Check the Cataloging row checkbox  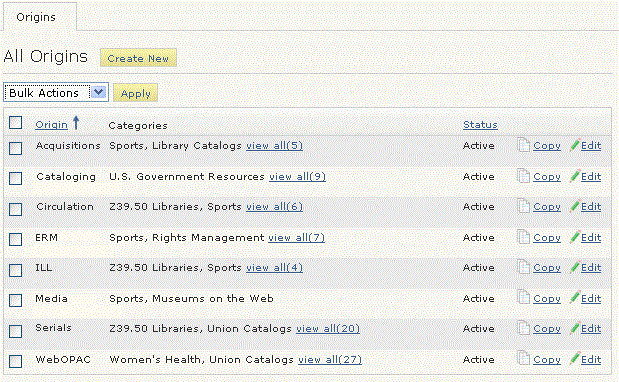pos(16,178)
